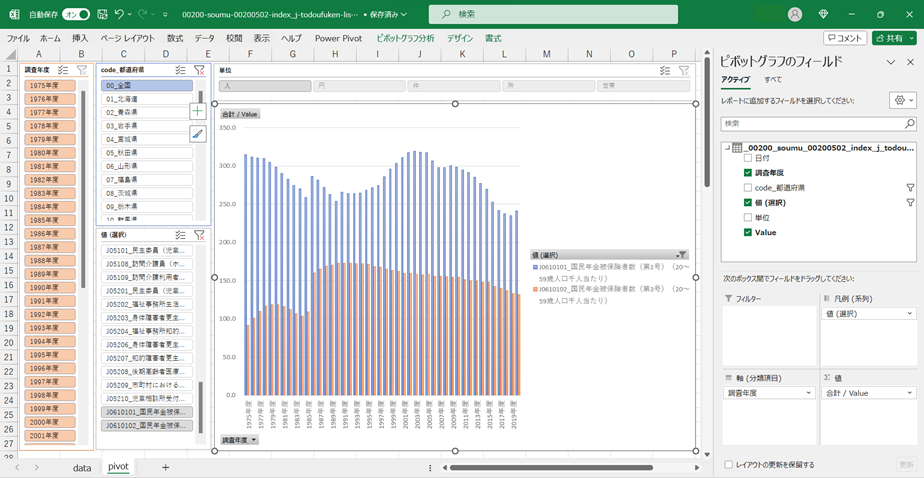Toggle the 自動保存 autosave switch
This screenshot has width=924, height=478.
(x=75, y=15)
